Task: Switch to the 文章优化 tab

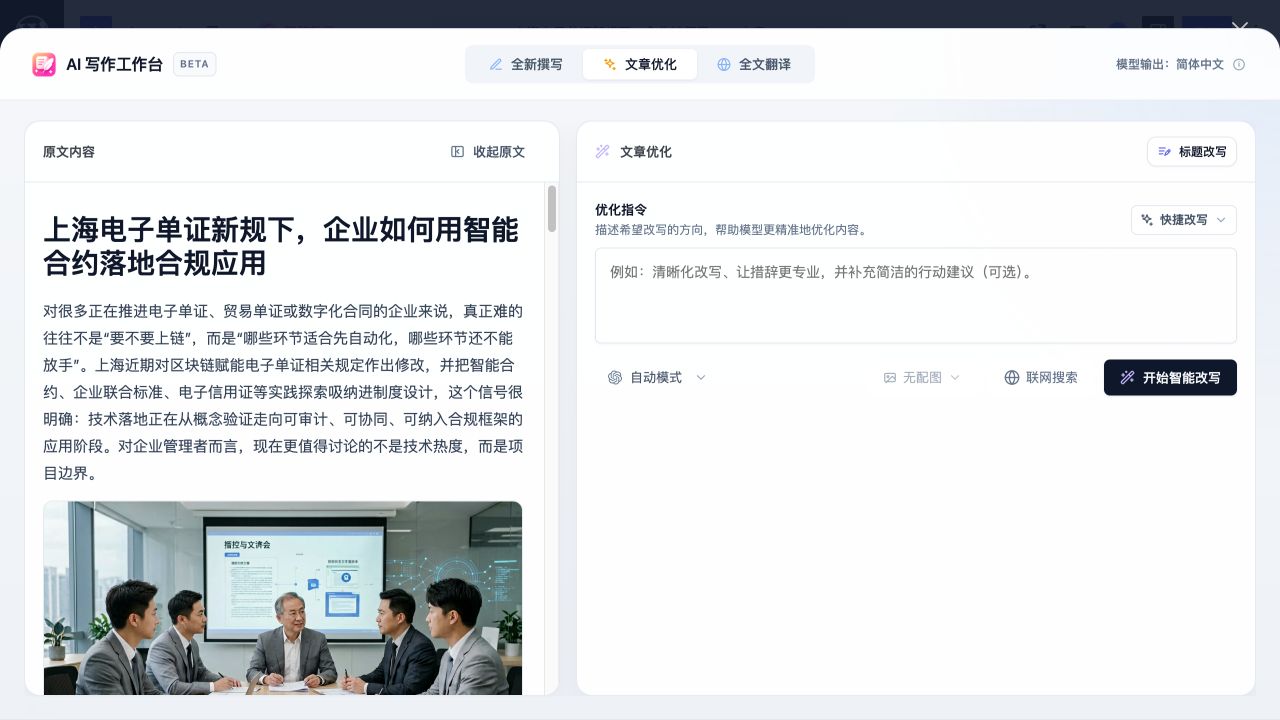Action: tap(640, 64)
